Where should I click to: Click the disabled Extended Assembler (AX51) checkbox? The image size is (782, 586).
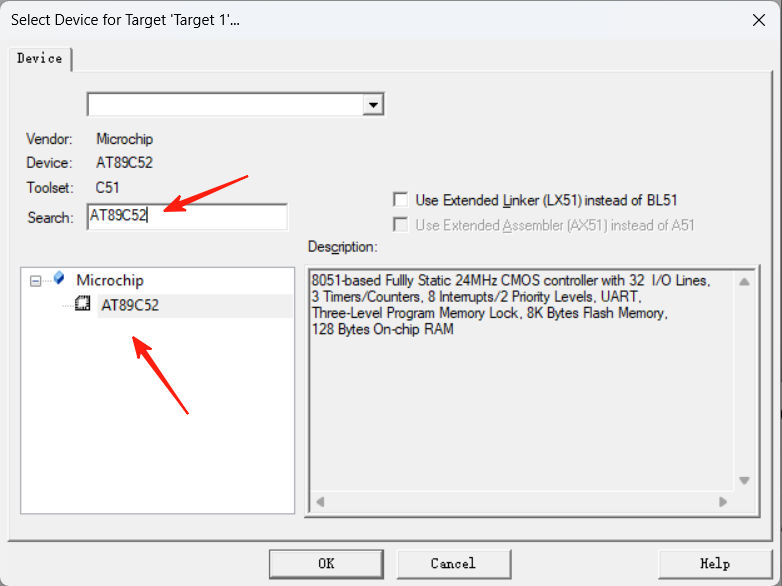click(400, 225)
